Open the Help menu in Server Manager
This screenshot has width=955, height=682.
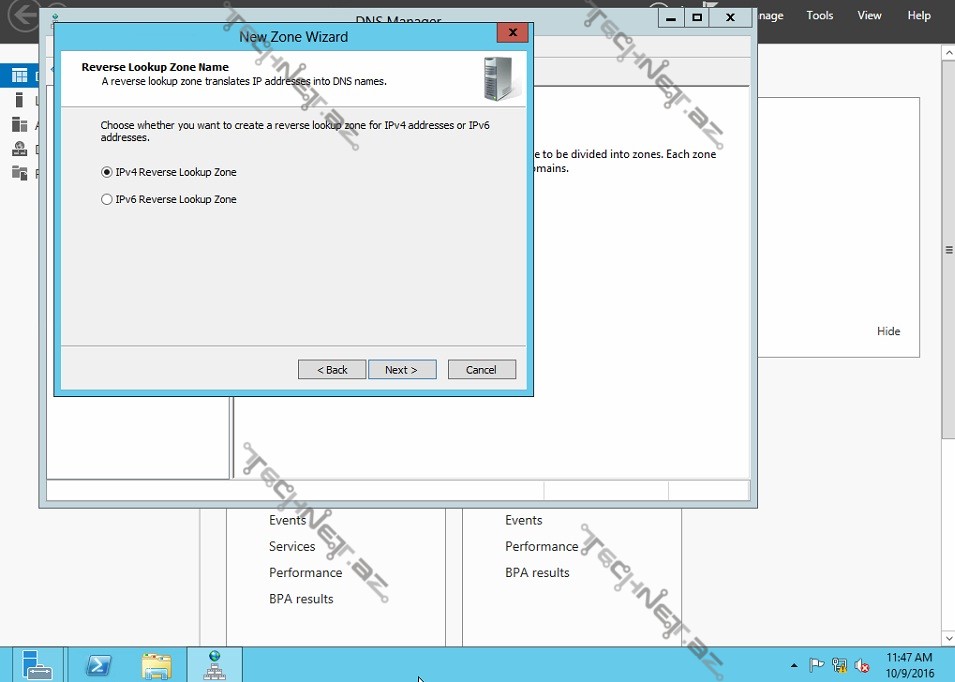point(918,15)
